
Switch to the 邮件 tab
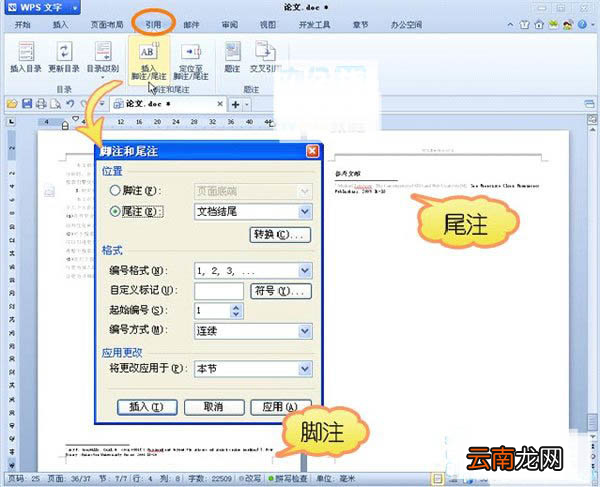[x=191, y=25]
